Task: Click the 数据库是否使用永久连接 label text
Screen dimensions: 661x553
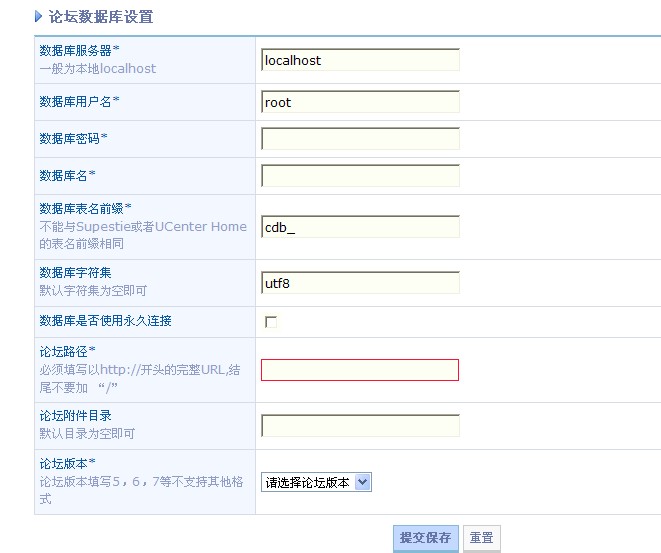Action: coord(105,321)
